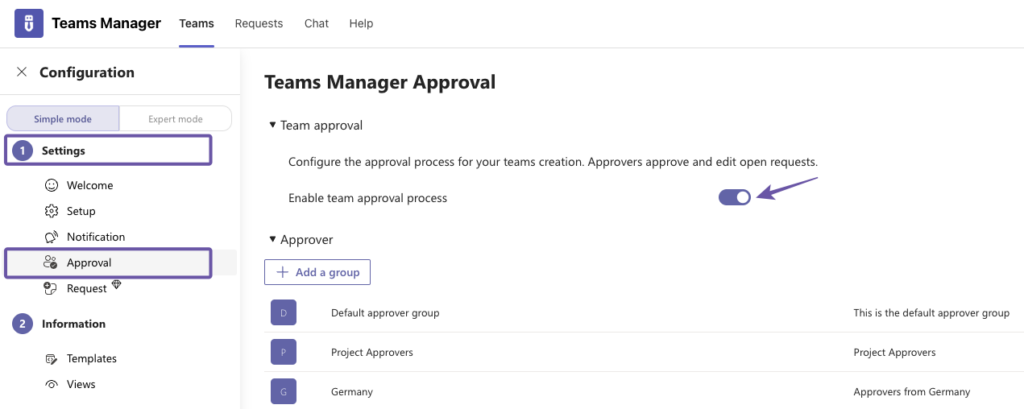The width and height of the screenshot is (1024, 409).
Task: Click the Configuration panel title
Action: click(x=87, y=72)
